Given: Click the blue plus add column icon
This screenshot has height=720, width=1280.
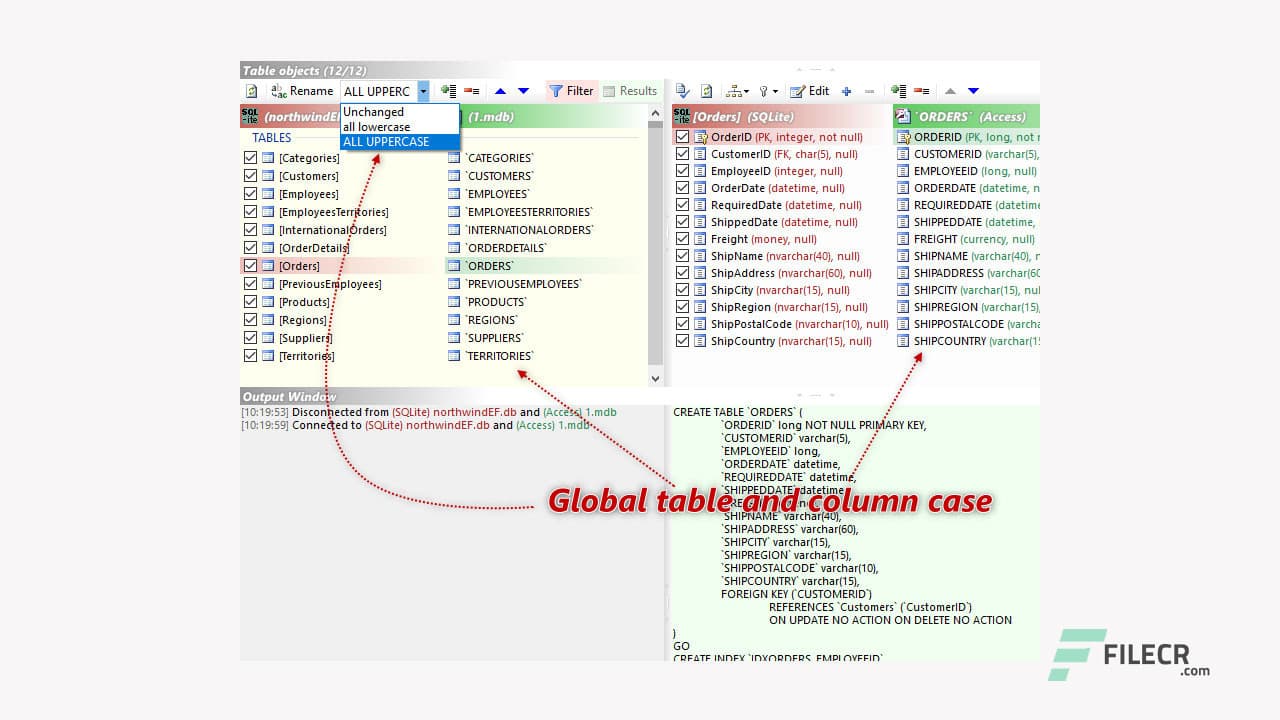Looking at the screenshot, I should (x=846, y=91).
